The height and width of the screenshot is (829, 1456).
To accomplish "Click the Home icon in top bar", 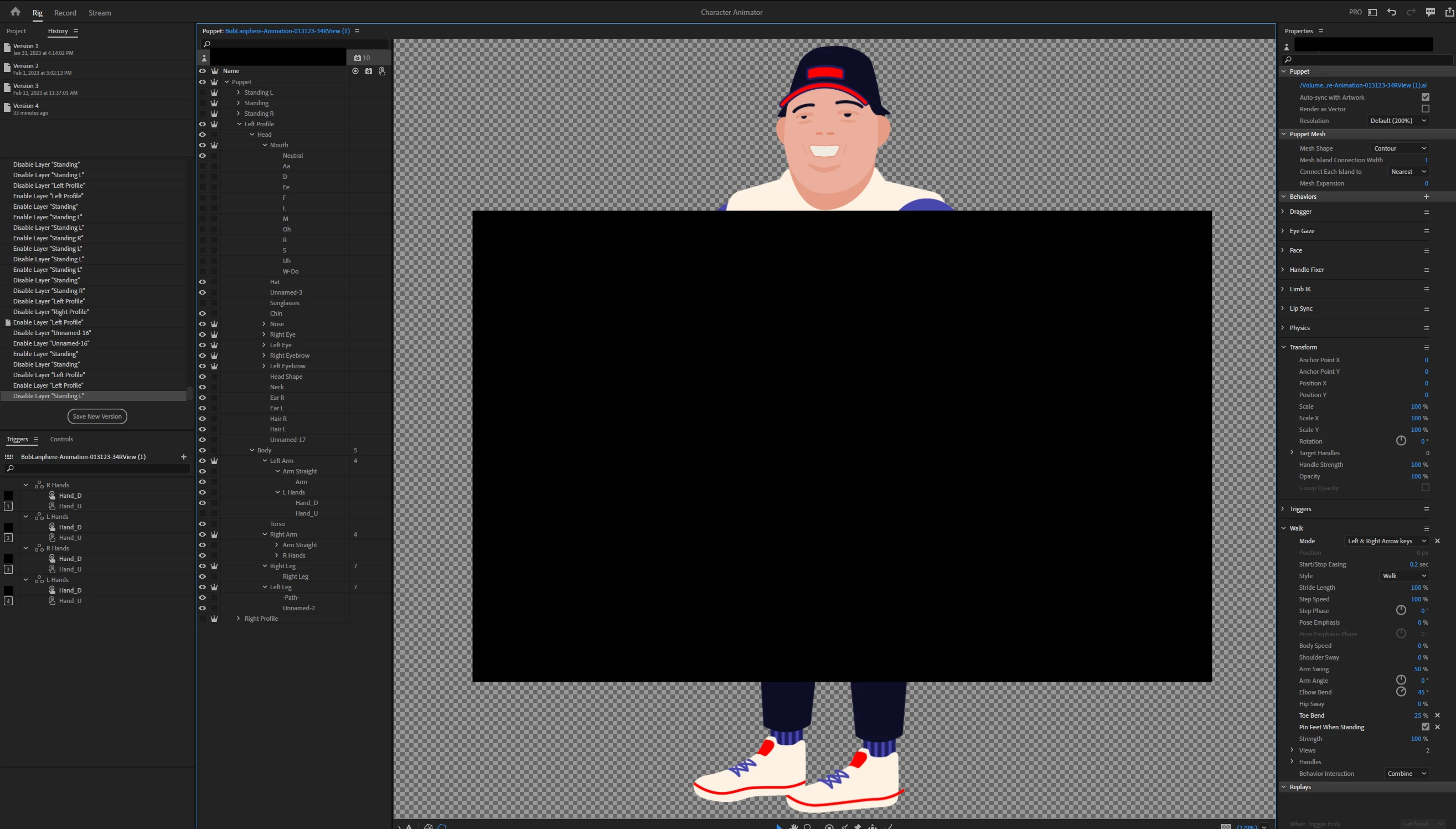I will pos(16,12).
